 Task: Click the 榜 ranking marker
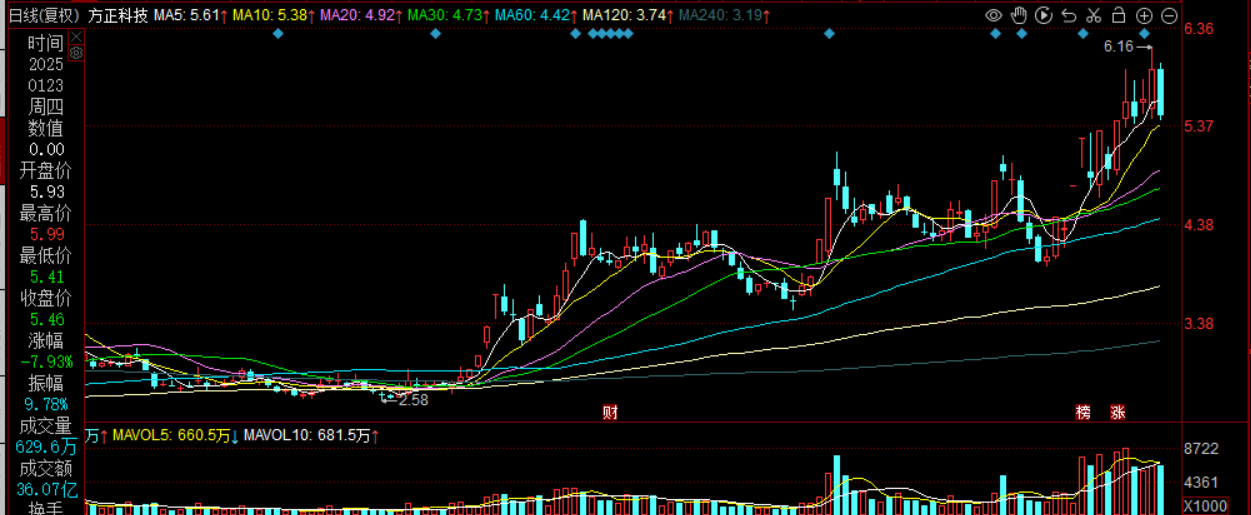[1082, 412]
